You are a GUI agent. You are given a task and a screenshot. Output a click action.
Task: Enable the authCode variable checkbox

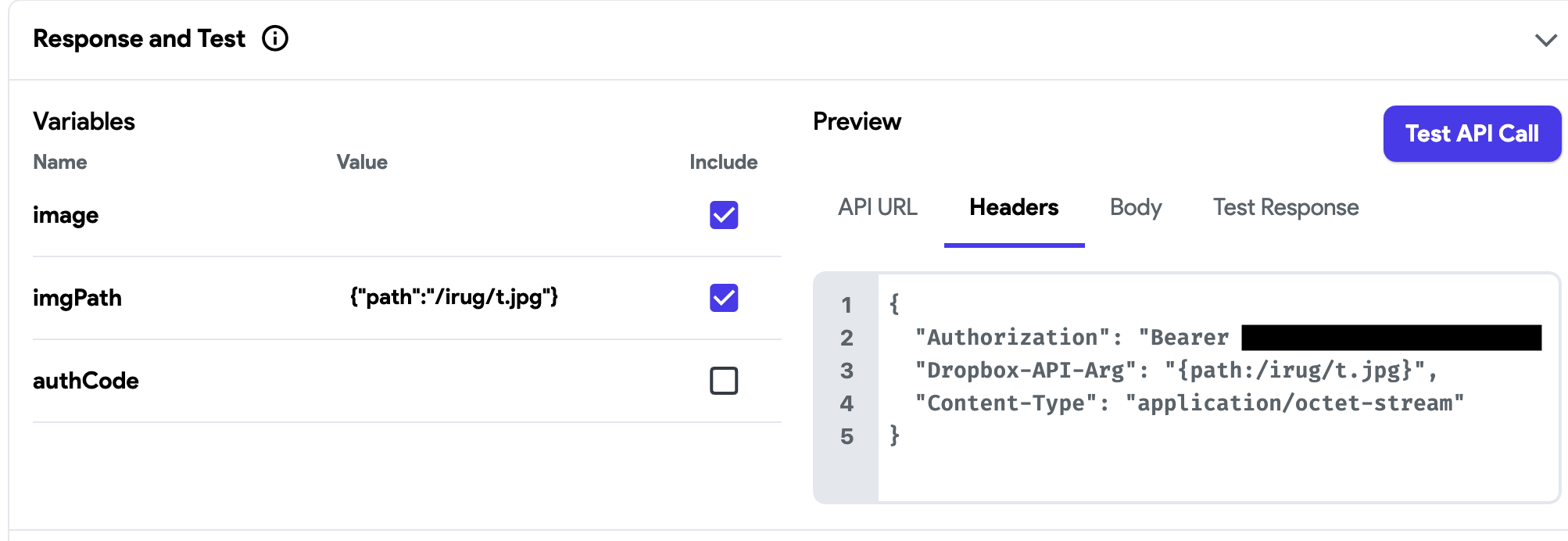(723, 381)
